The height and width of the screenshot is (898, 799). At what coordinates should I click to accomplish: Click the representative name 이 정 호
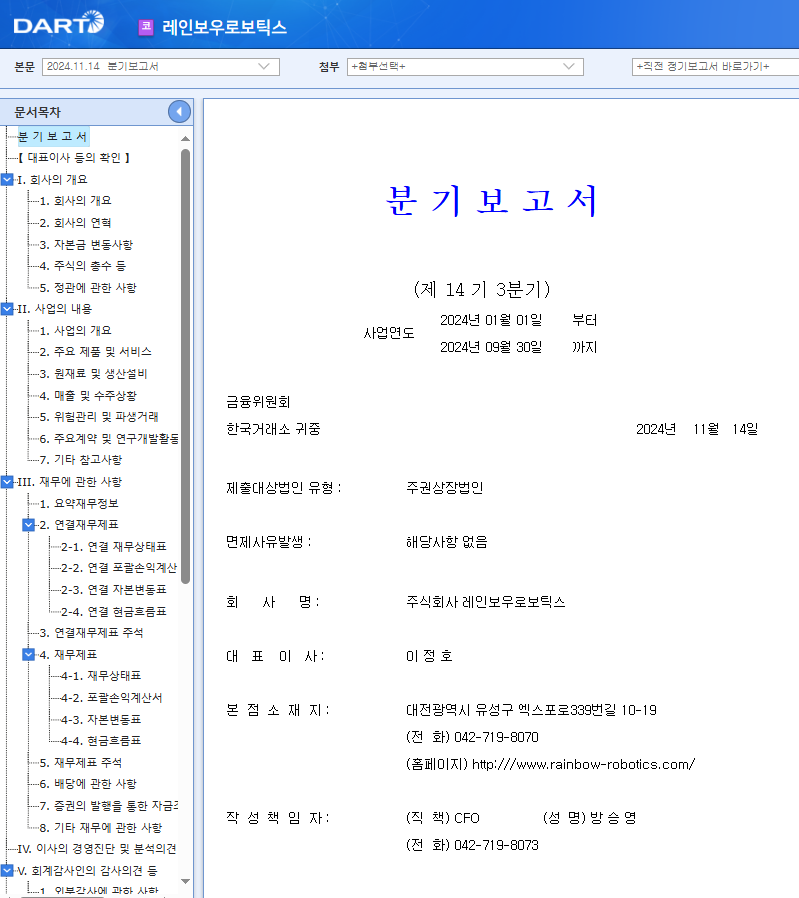click(429, 656)
